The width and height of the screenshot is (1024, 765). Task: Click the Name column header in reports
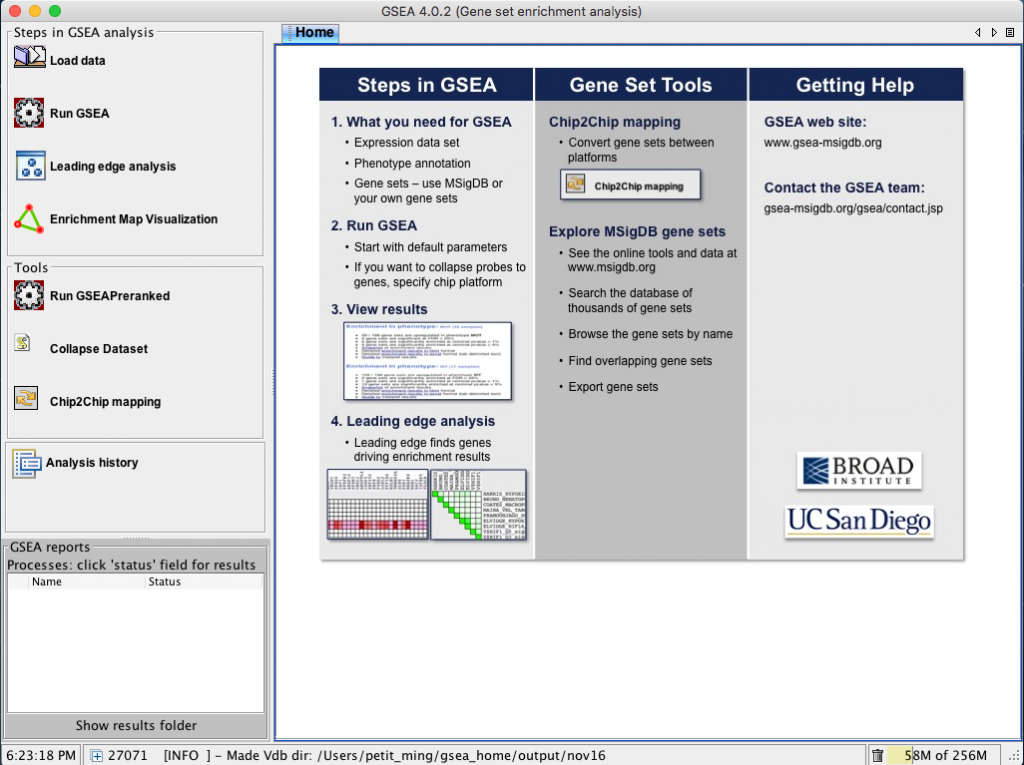(47, 581)
